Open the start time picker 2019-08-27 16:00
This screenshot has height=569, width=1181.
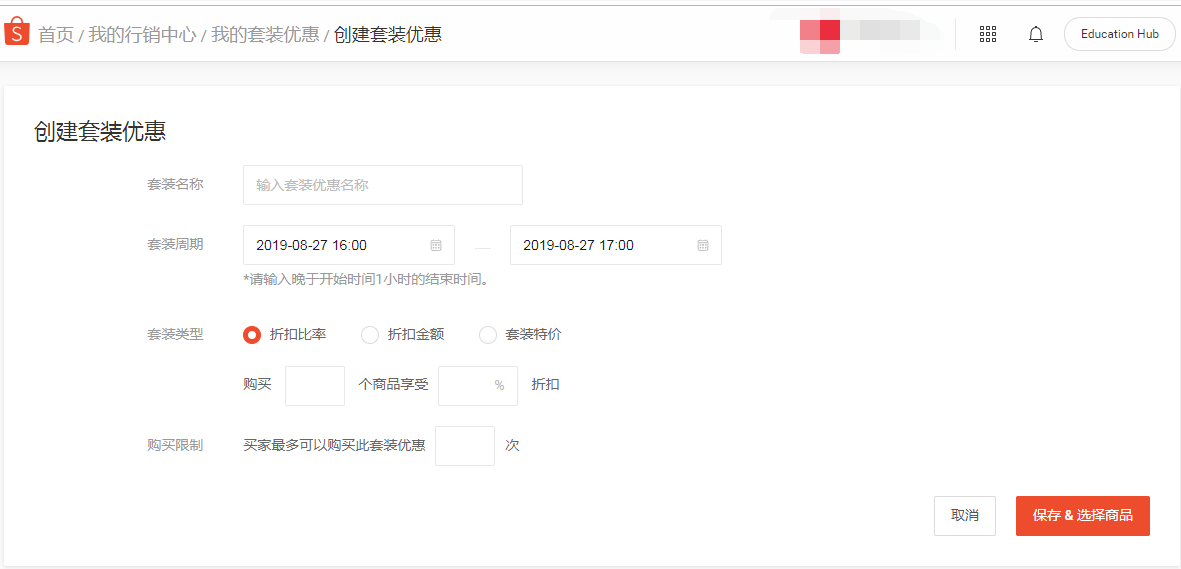tap(335, 245)
